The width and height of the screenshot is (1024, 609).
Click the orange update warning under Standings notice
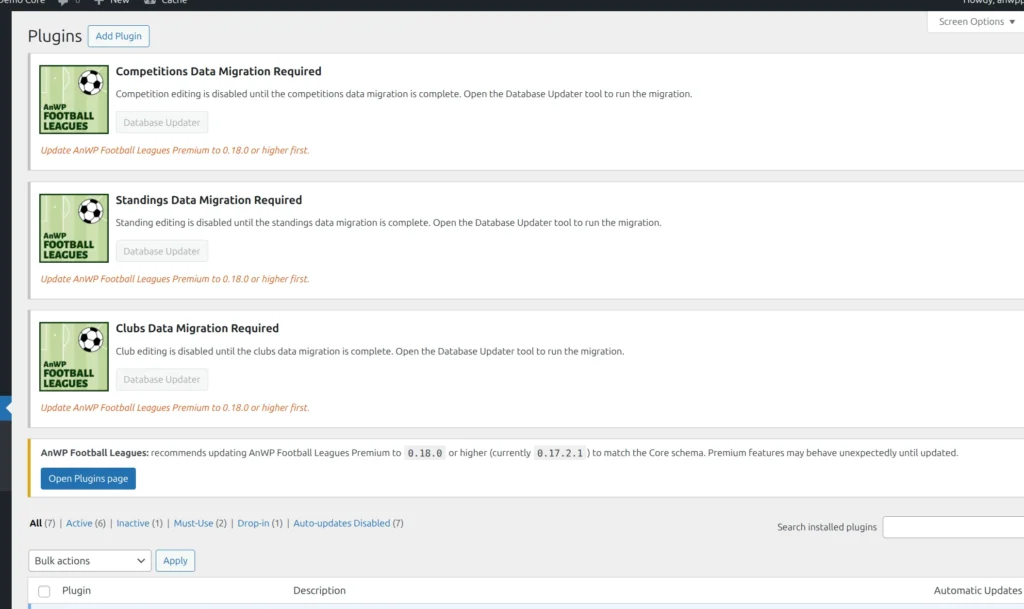click(175, 279)
